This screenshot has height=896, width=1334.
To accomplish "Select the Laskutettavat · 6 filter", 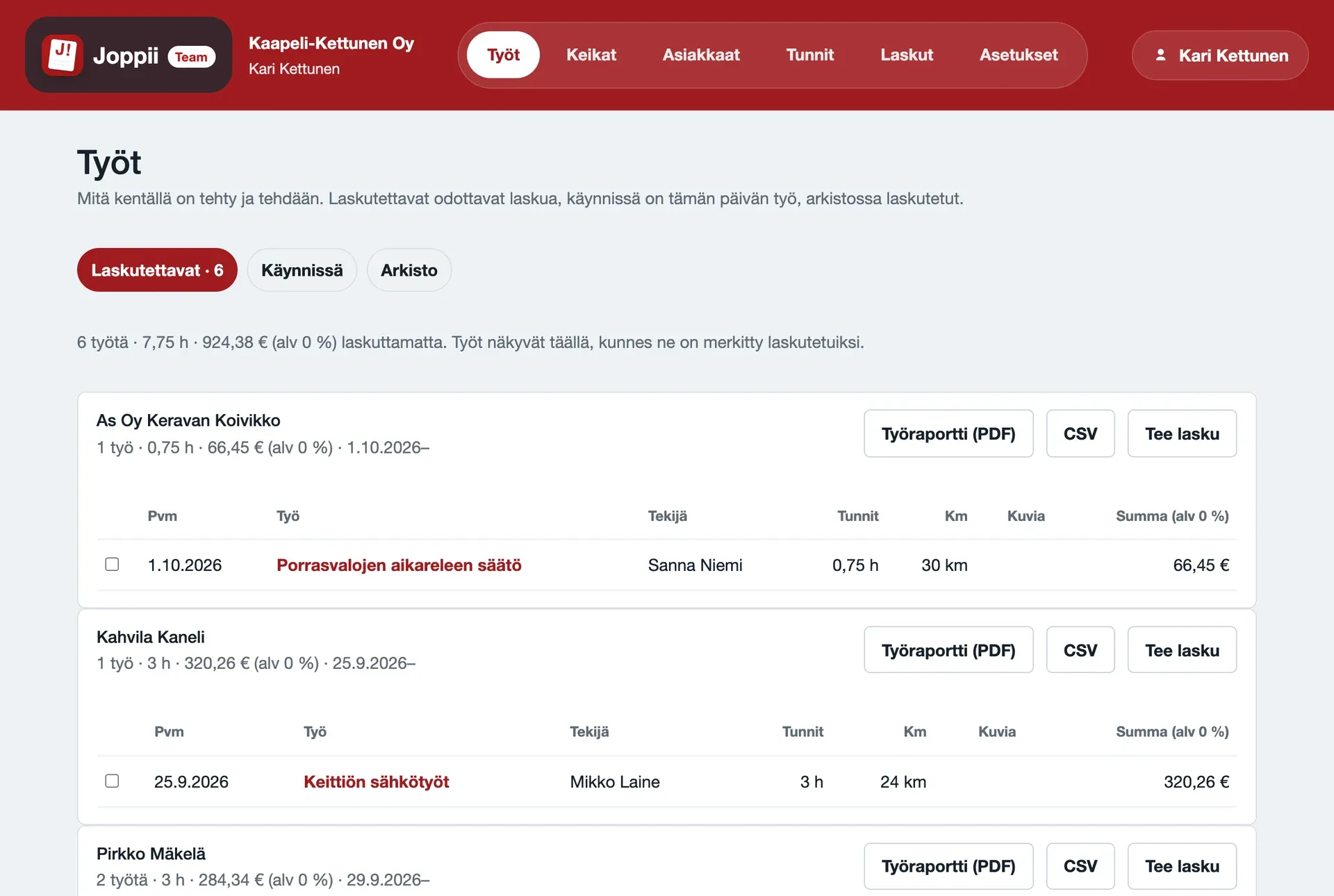I will tap(157, 270).
